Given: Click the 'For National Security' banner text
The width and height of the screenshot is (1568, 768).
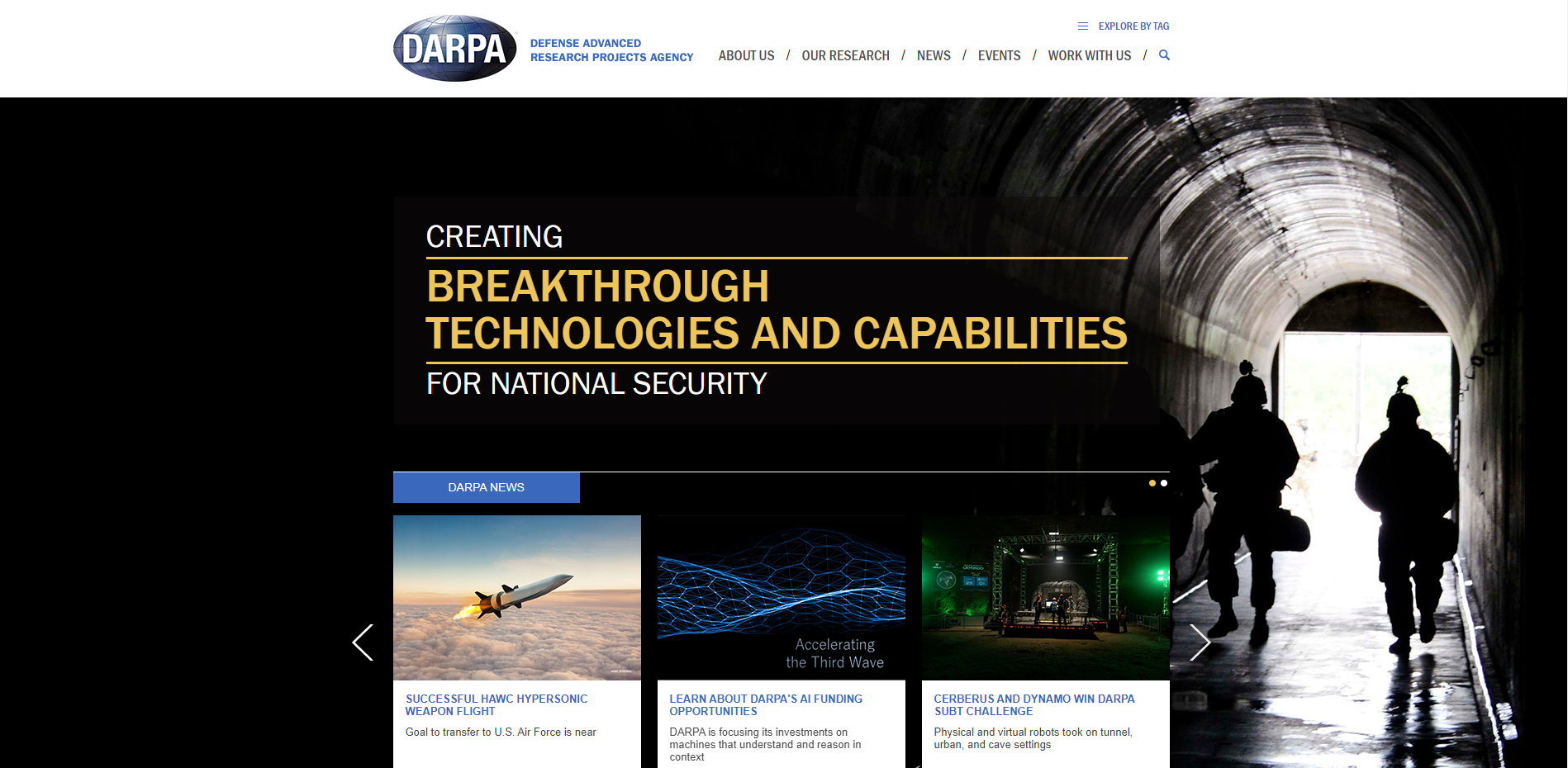Looking at the screenshot, I should [596, 384].
